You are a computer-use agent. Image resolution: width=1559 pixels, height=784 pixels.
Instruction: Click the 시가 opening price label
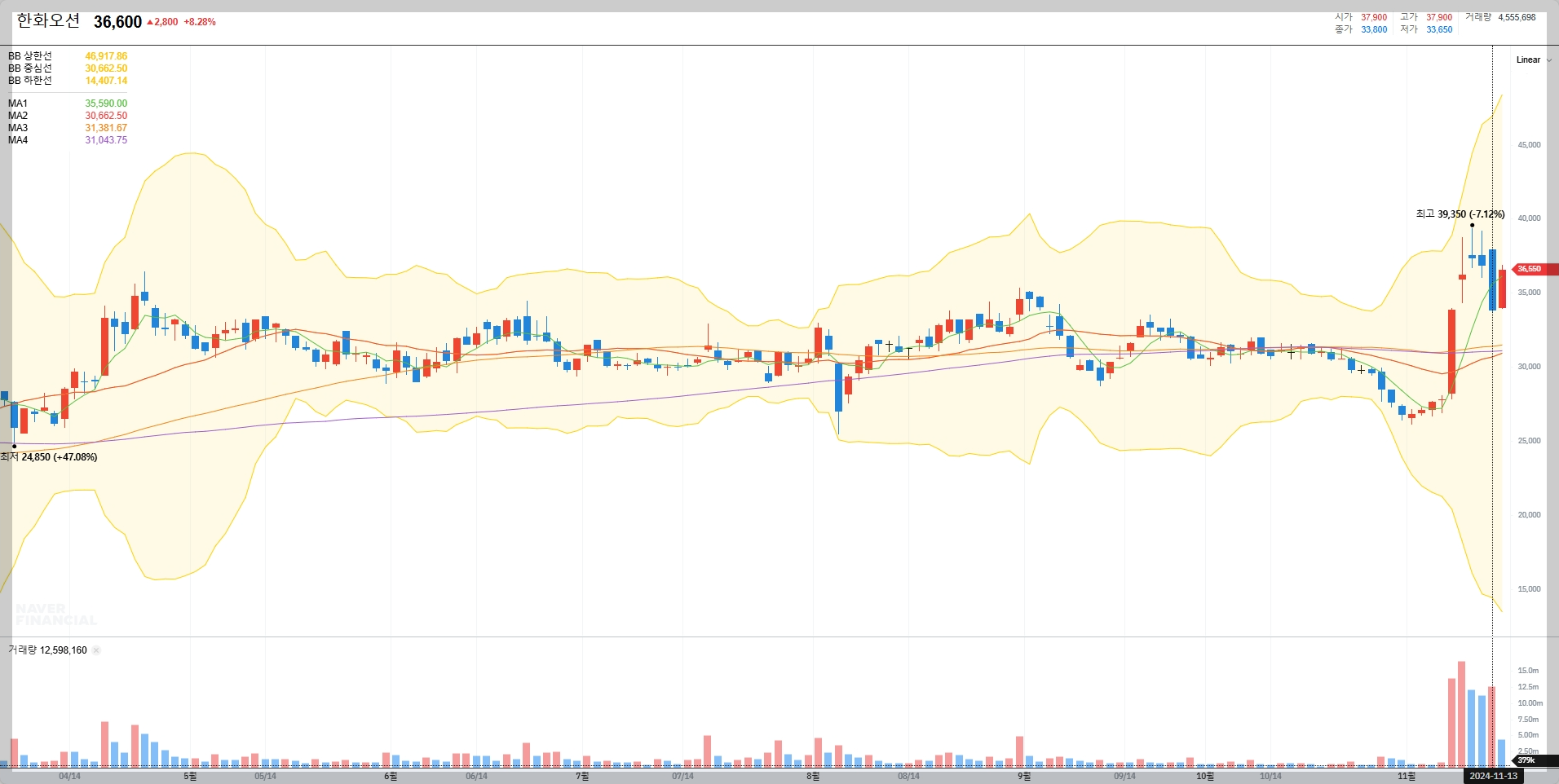coord(1344,17)
